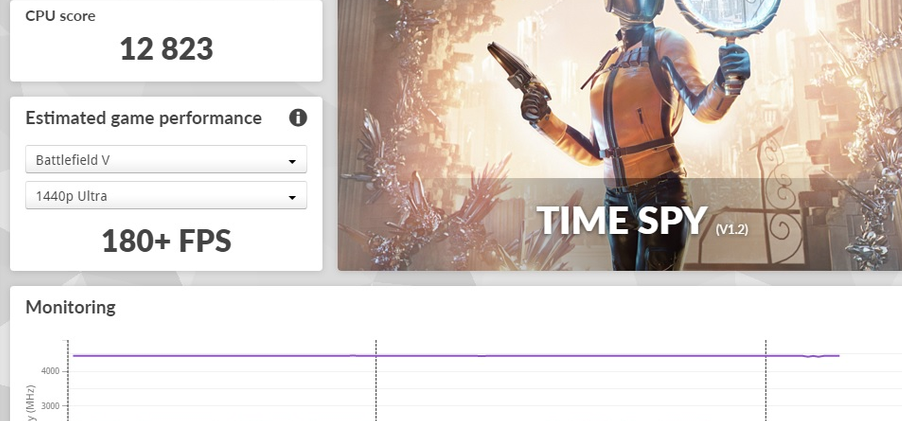Click the 4000 axis label on the chart
This screenshot has height=421, width=902.
tap(50, 372)
